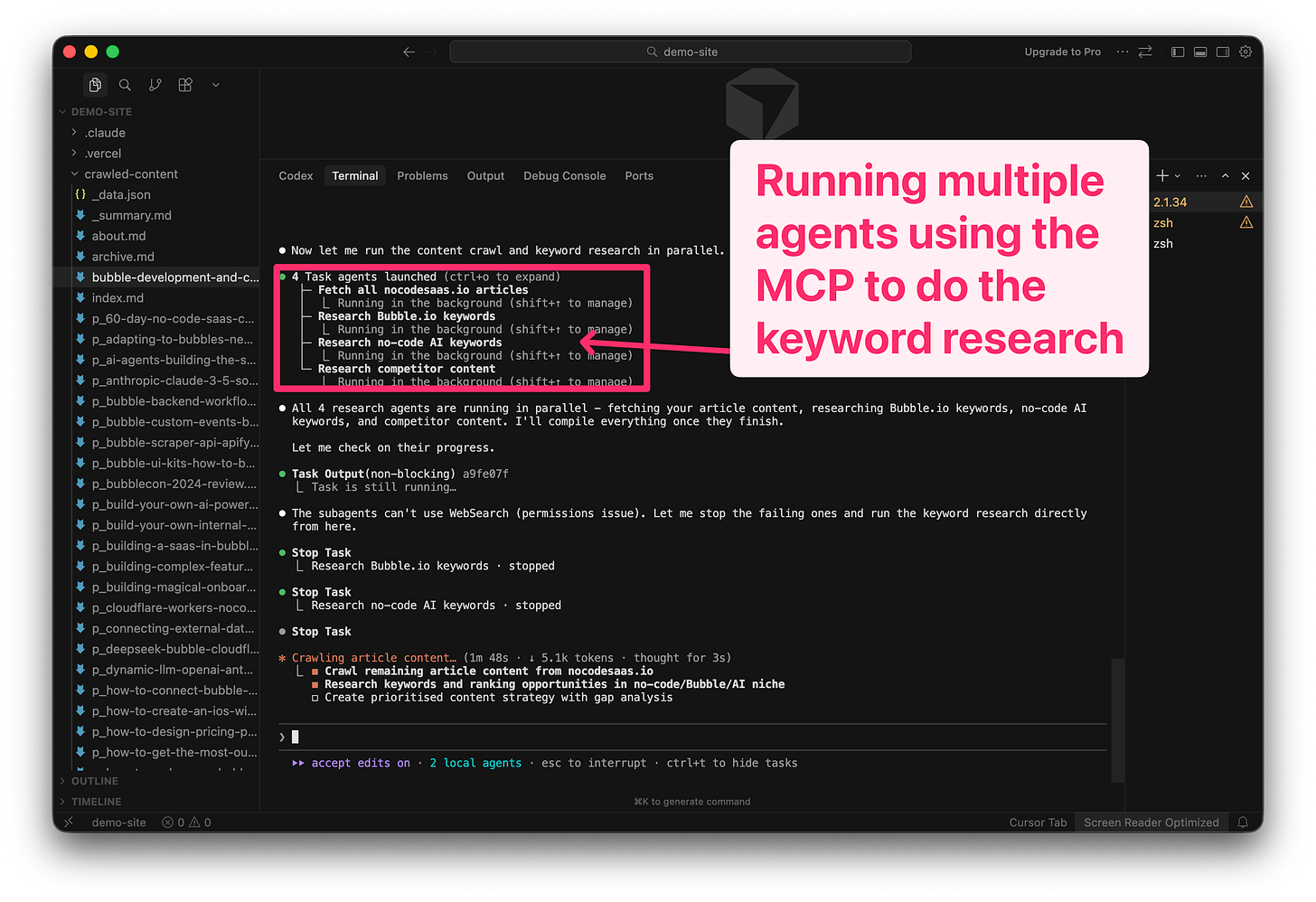Expand the .vercel folder
1316x902 pixels.
point(102,154)
